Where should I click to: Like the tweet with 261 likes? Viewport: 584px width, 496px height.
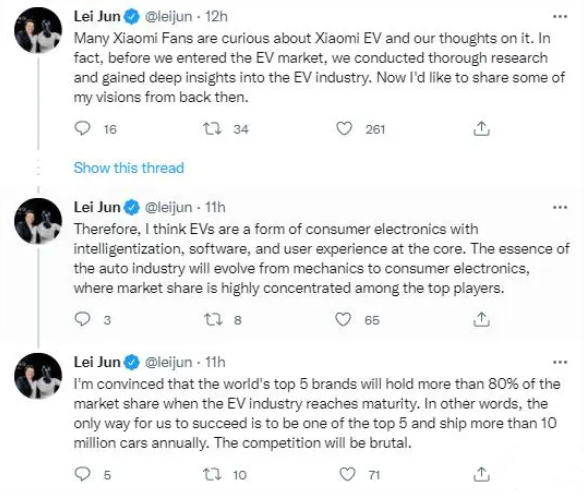point(344,129)
